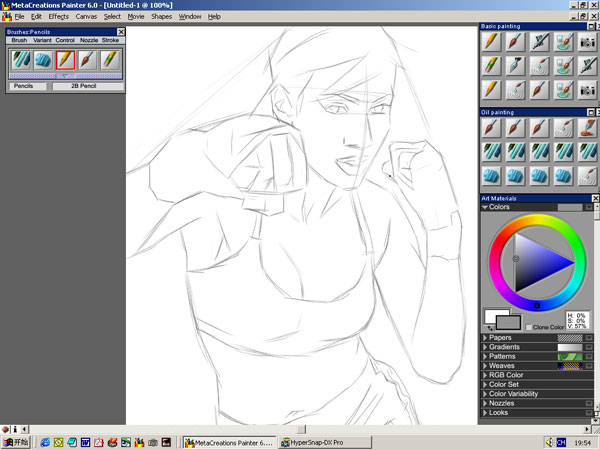Open the Canvas menu
The width and height of the screenshot is (600, 450).
[x=86, y=17]
